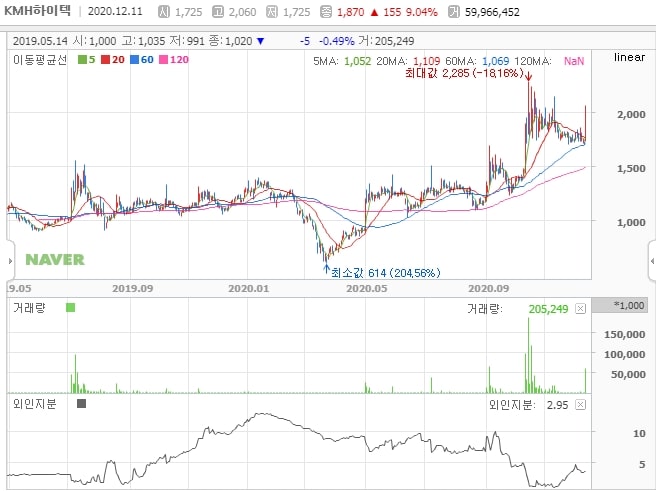Click the 1,500 price axis label
The height and width of the screenshot is (491, 656).
pyautogui.click(x=631, y=169)
